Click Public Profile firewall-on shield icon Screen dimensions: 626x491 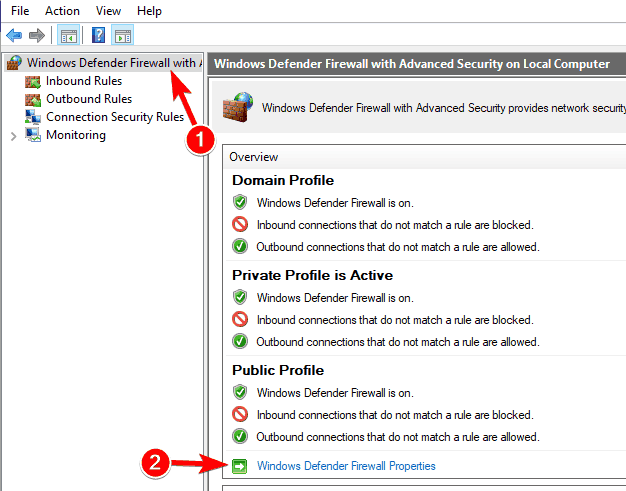pyautogui.click(x=240, y=392)
